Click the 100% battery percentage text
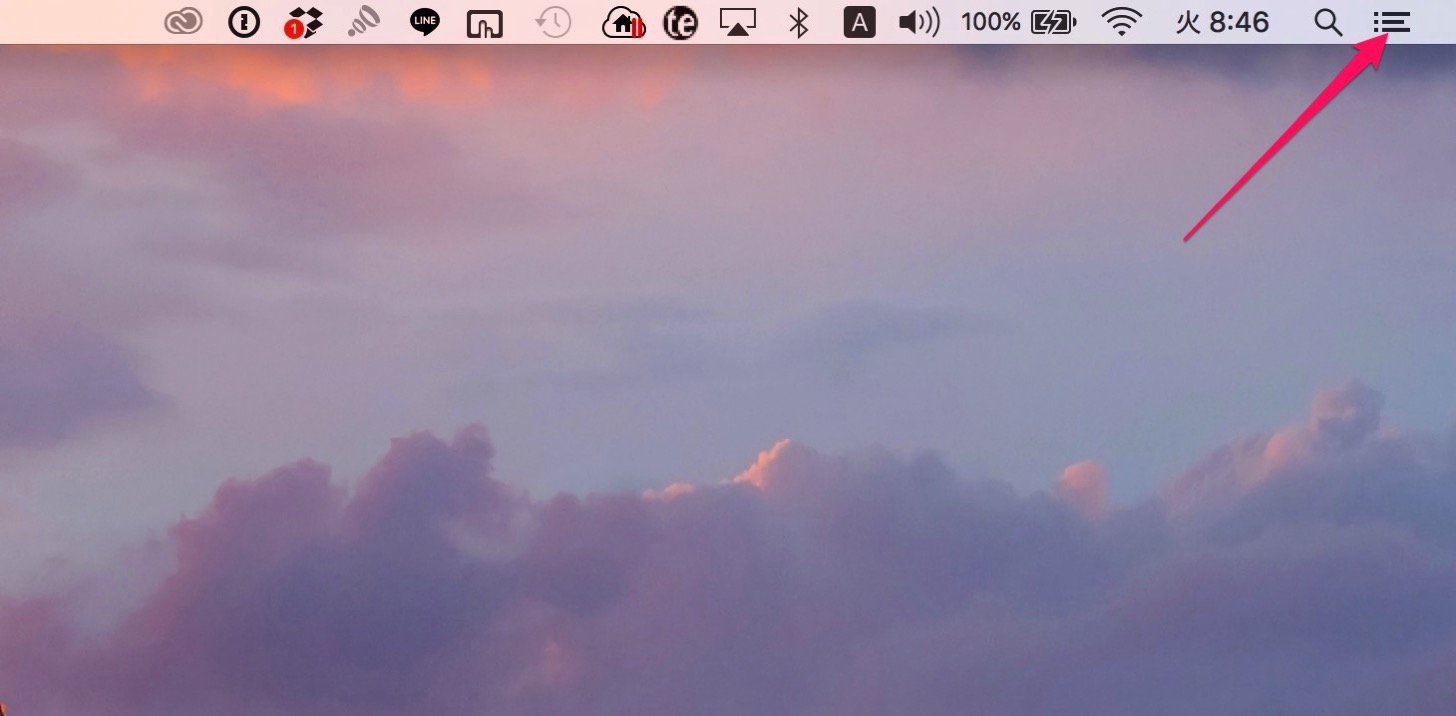The width and height of the screenshot is (1456, 716). pos(990,22)
